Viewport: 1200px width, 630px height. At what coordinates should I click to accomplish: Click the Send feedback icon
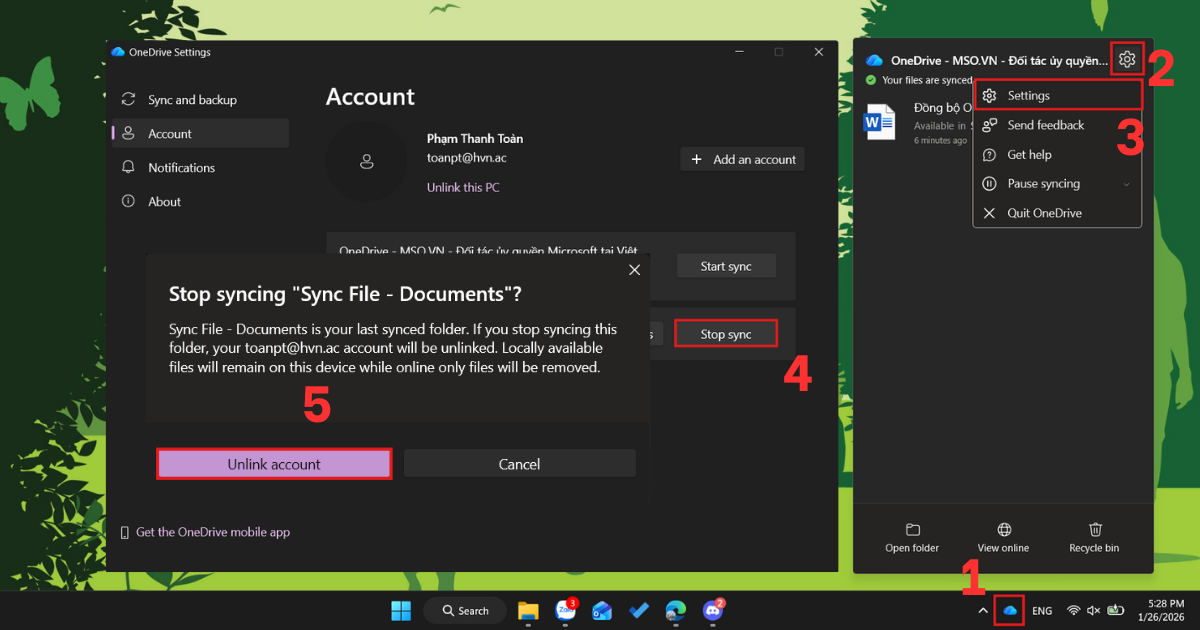(x=989, y=125)
